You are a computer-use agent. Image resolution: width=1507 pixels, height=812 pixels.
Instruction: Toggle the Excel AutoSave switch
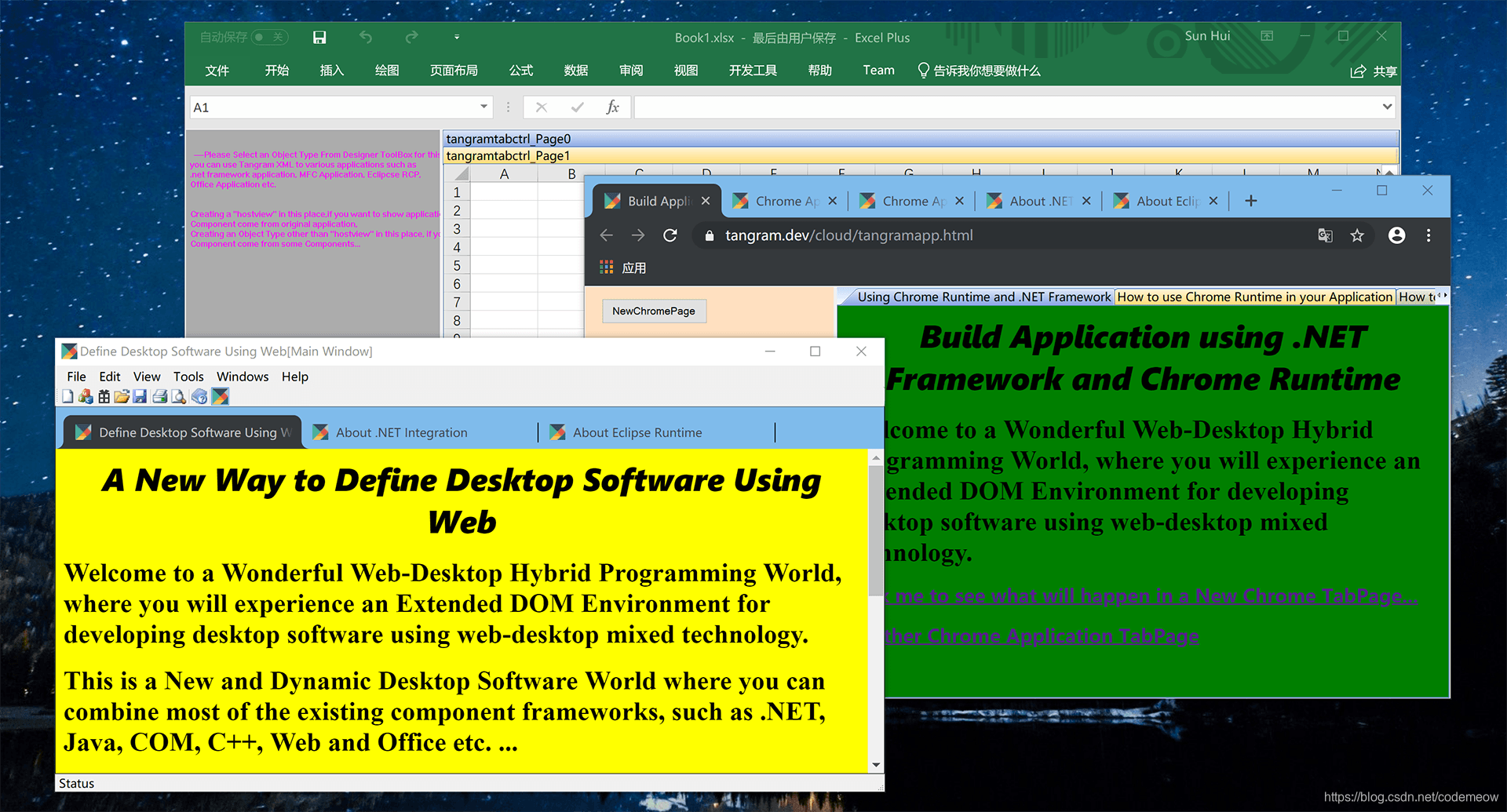269,37
